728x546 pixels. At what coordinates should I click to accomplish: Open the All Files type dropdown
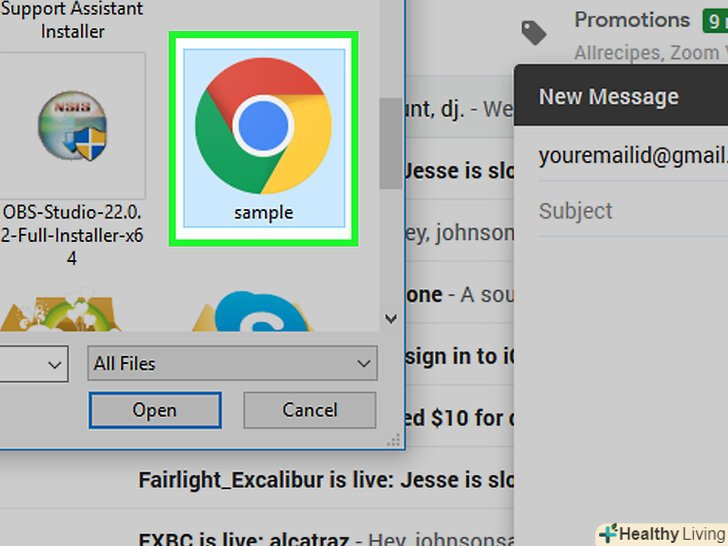(232, 363)
